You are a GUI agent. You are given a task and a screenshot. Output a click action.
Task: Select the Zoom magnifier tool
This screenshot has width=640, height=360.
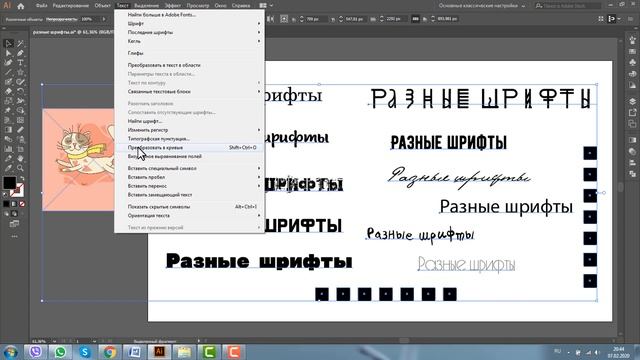click(20, 168)
